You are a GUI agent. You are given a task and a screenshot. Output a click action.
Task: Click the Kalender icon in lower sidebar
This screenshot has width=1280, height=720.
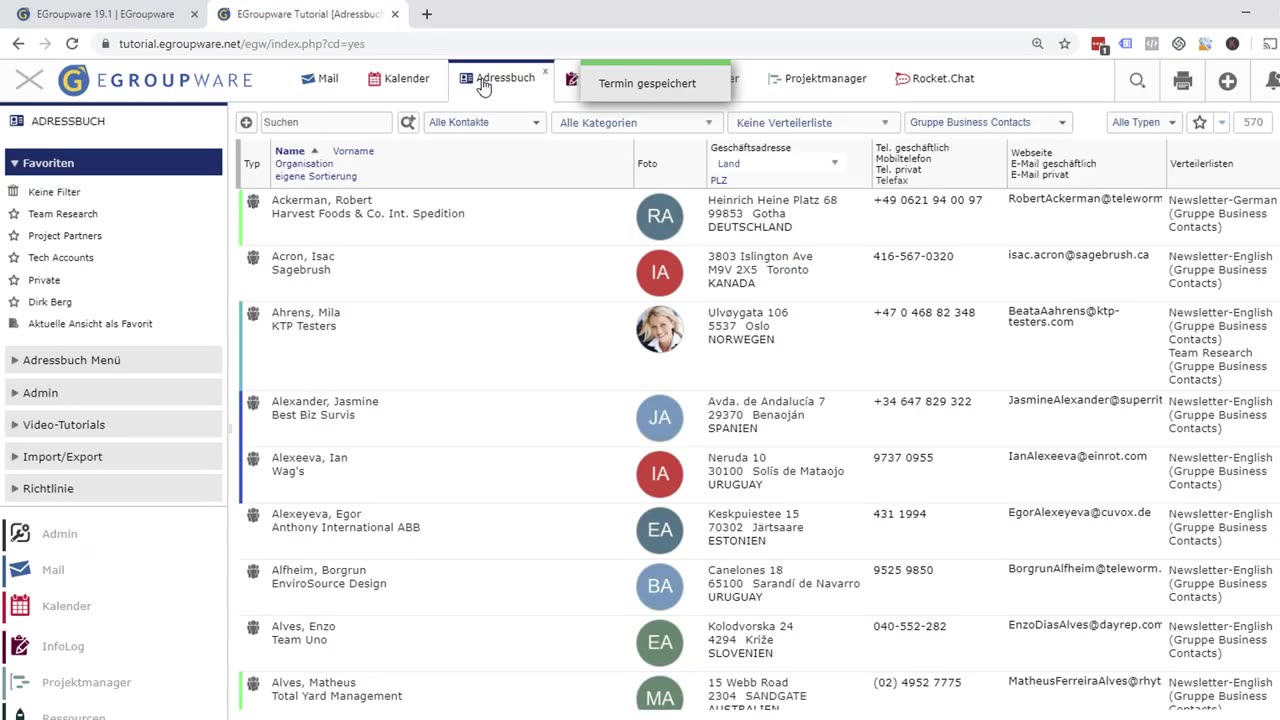click(x=19, y=606)
